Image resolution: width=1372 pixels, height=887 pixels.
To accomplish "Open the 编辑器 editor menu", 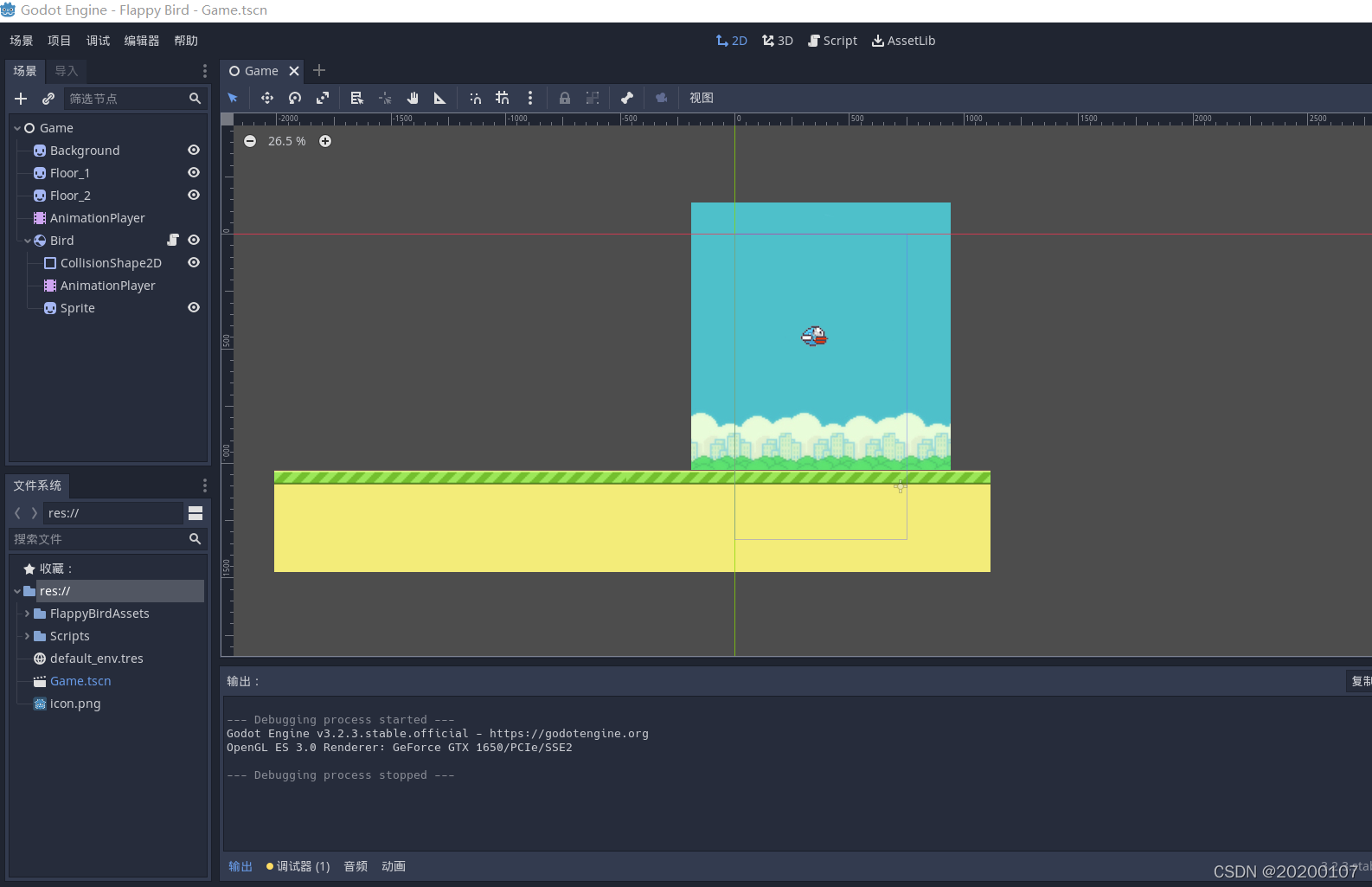I will point(142,41).
